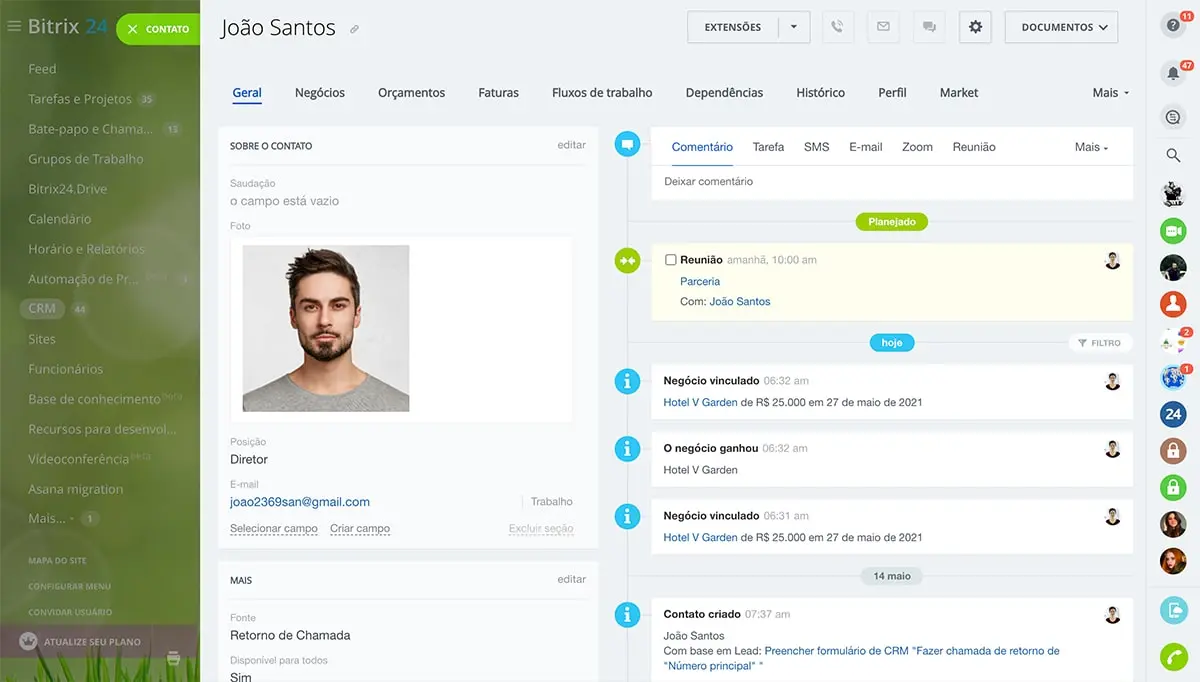This screenshot has height=682, width=1200.
Task: Open CRM in the left menu
Action: [42, 309]
